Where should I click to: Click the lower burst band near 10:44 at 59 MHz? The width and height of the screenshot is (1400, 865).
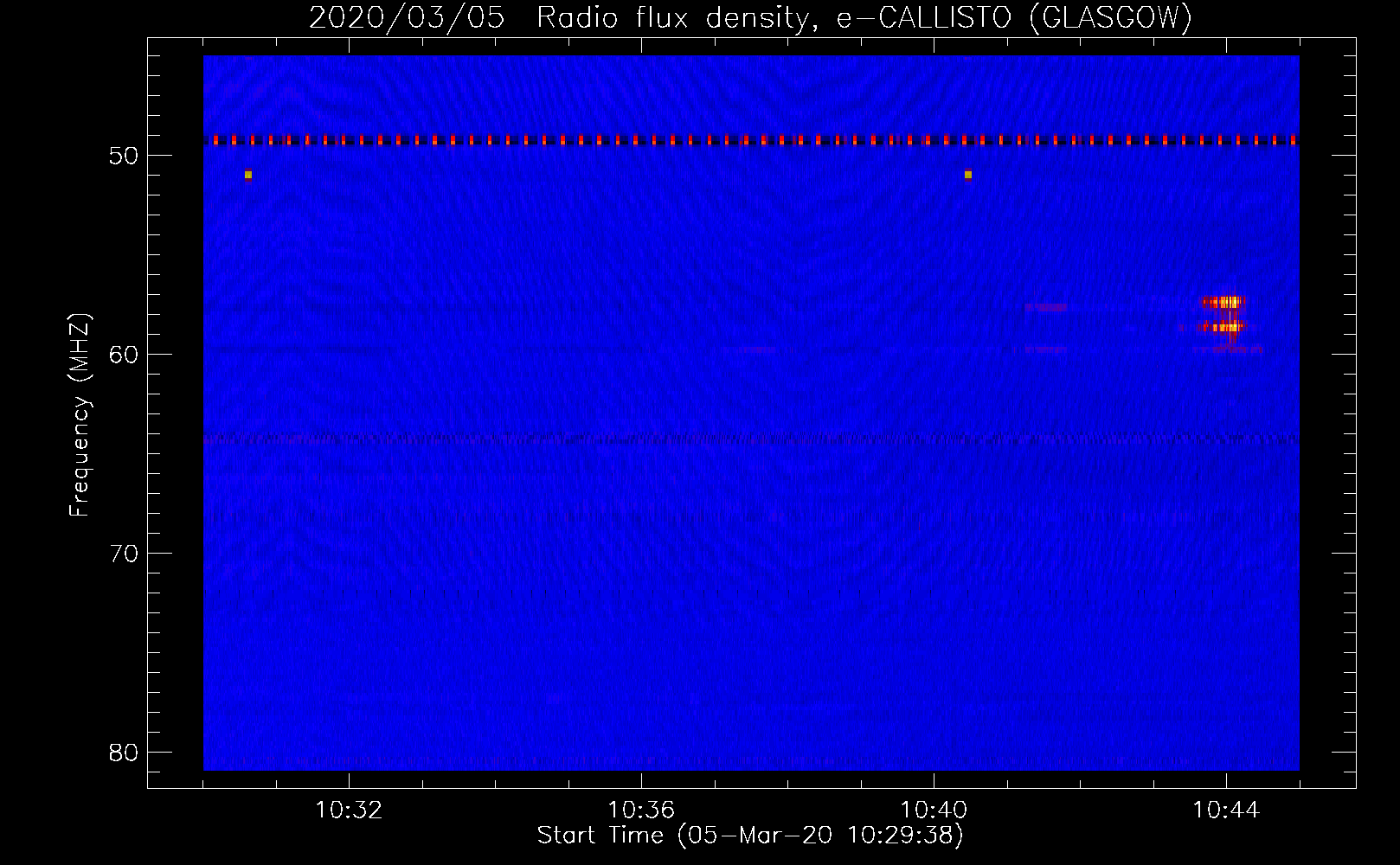click(1223, 327)
